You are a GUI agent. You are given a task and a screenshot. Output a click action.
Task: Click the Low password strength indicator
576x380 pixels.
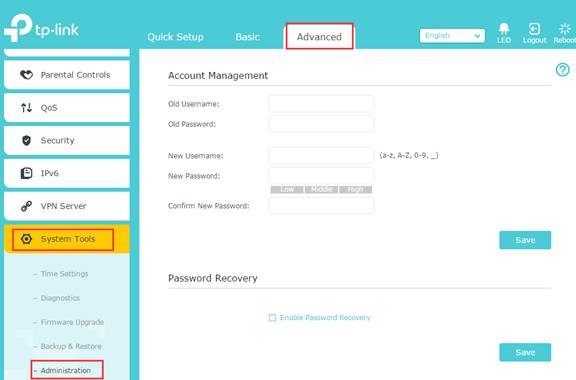pos(287,190)
